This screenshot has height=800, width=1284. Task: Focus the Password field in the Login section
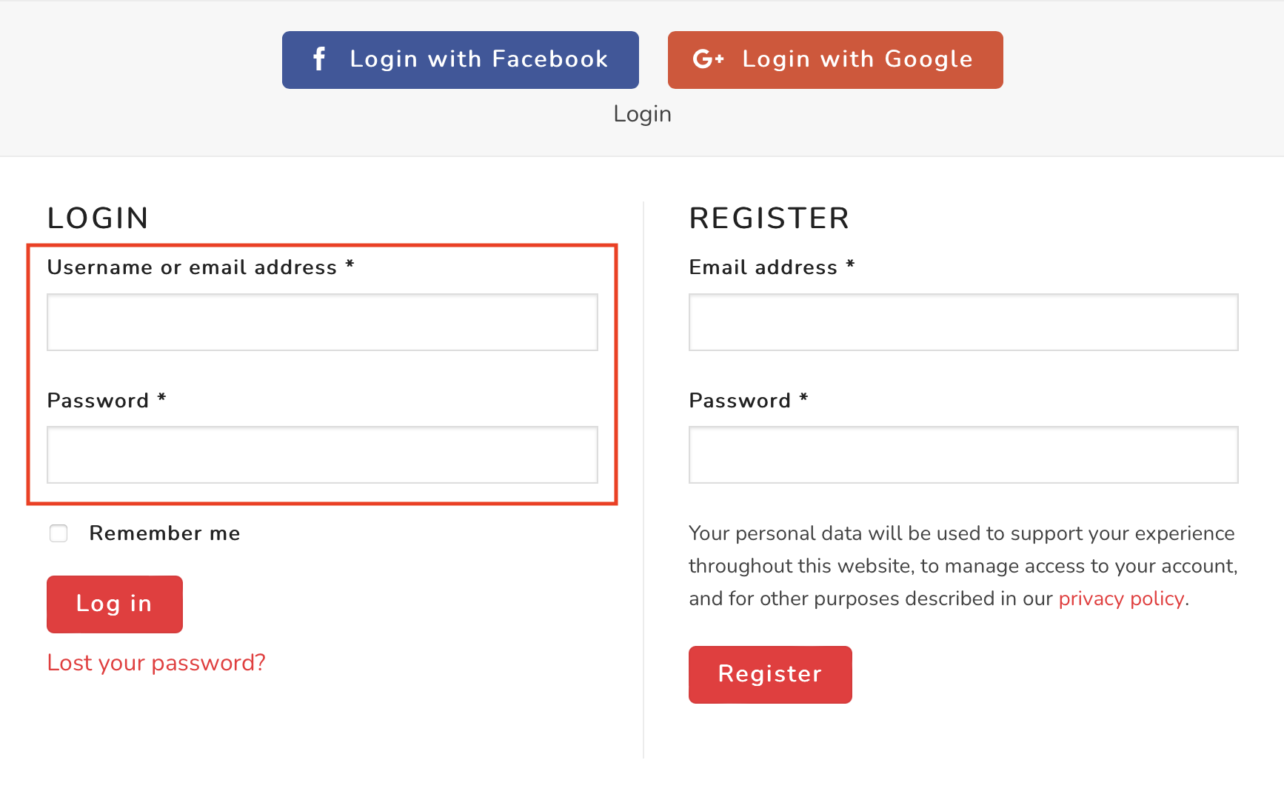tap(322, 455)
